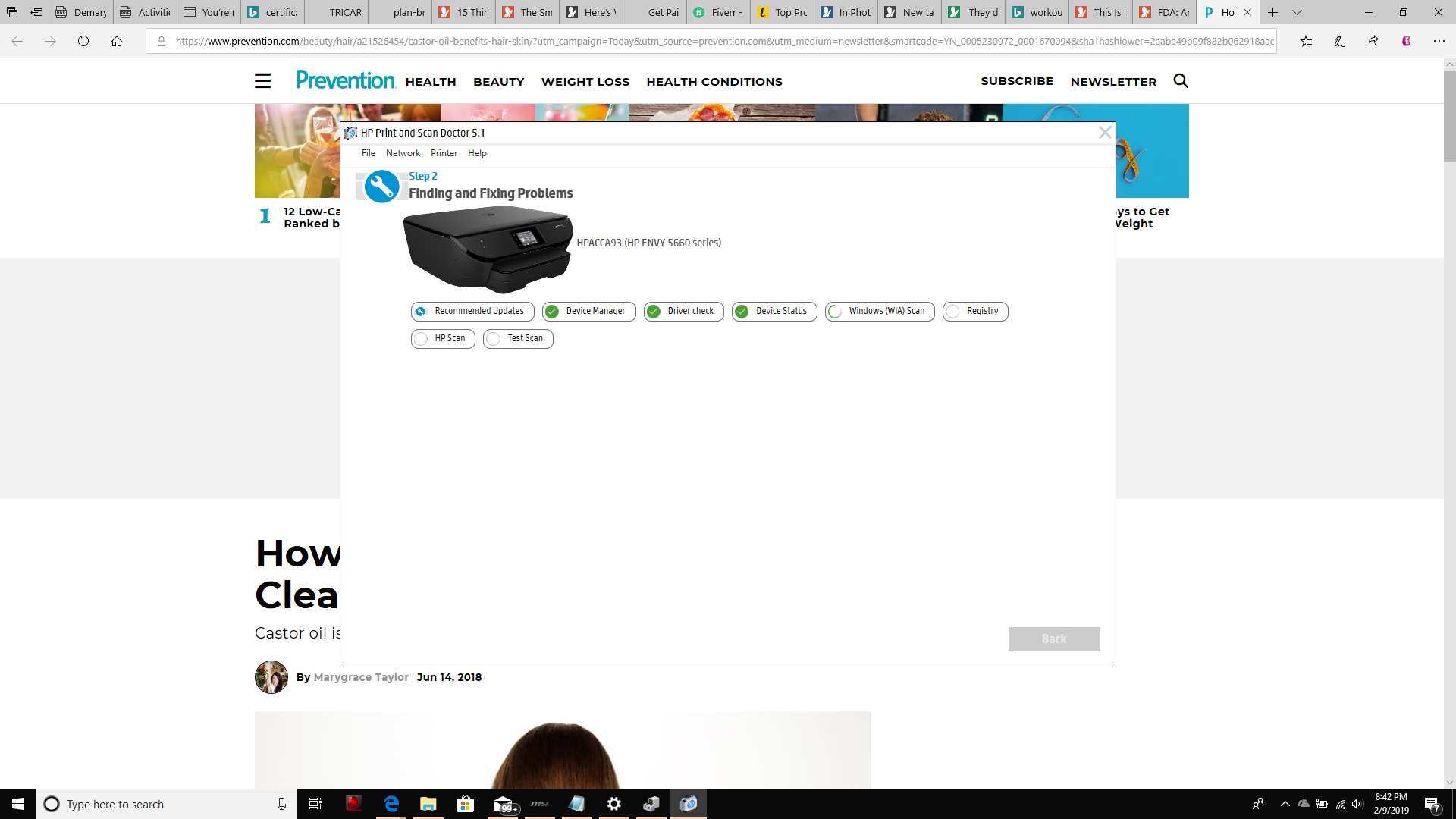The image size is (1456, 819).
Task: Select the HP Scan status circle
Action: [x=422, y=339]
